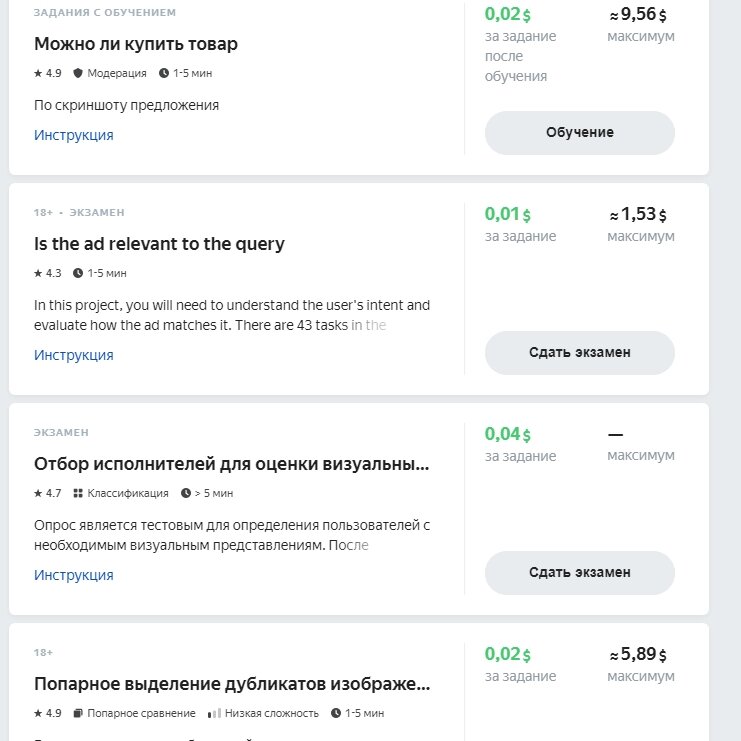This screenshot has width=741, height=741.
Task: Click the shield icon next to Модерация
Action: 78,73
